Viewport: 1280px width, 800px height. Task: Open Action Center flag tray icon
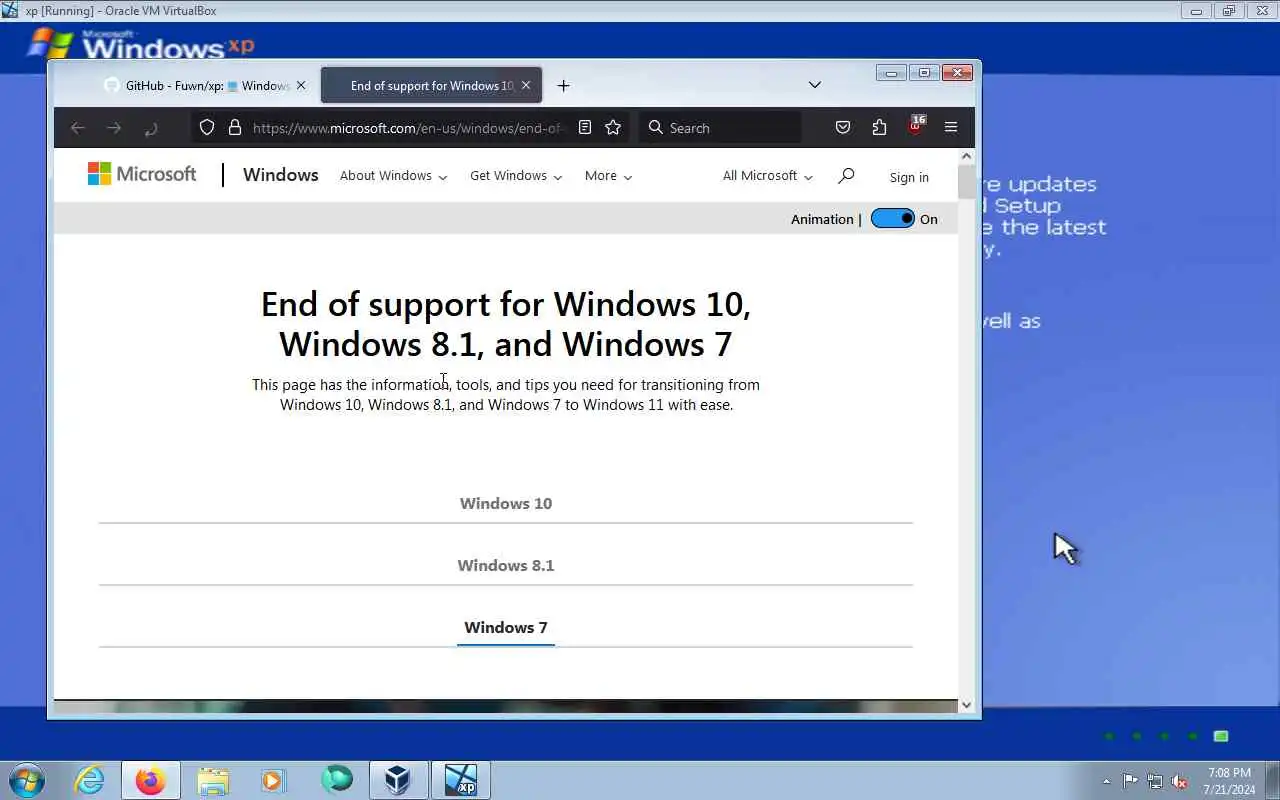click(1130, 781)
